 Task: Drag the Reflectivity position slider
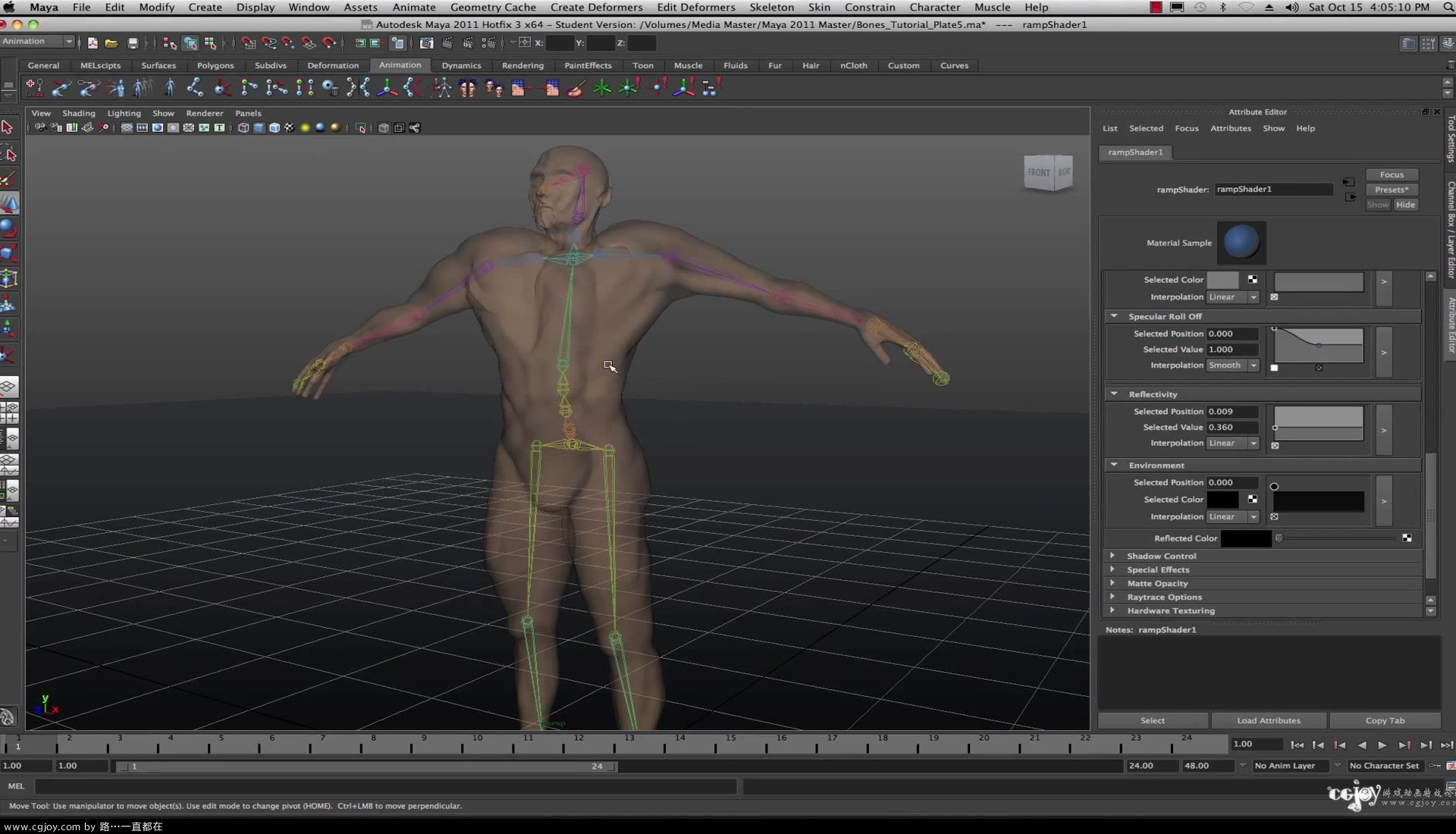[1276, 428]
